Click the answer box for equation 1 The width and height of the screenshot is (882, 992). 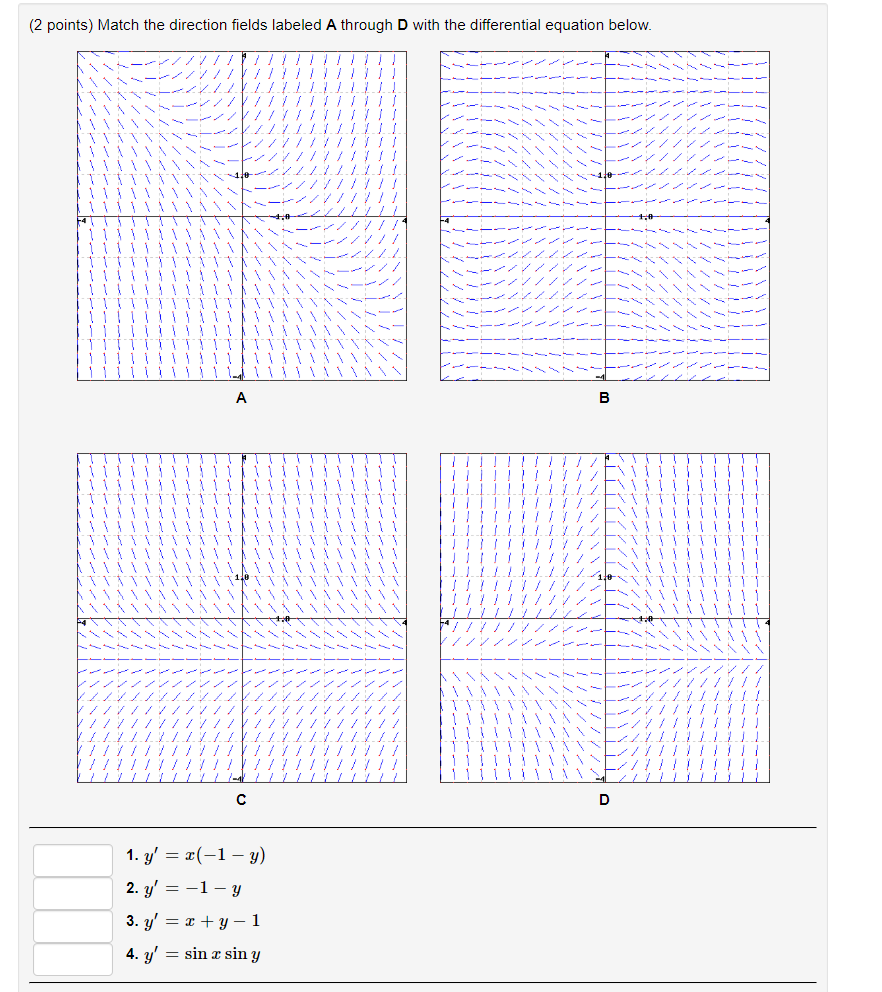(x=71, y=857)
